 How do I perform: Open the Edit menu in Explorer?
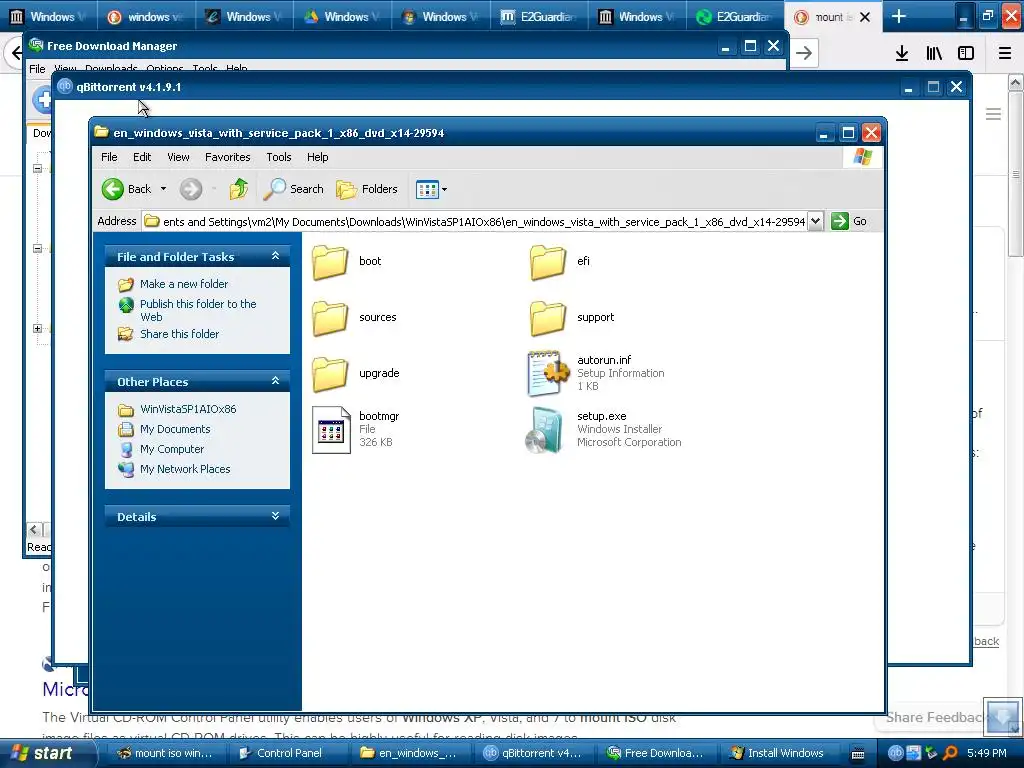click(x=142, y=157)
